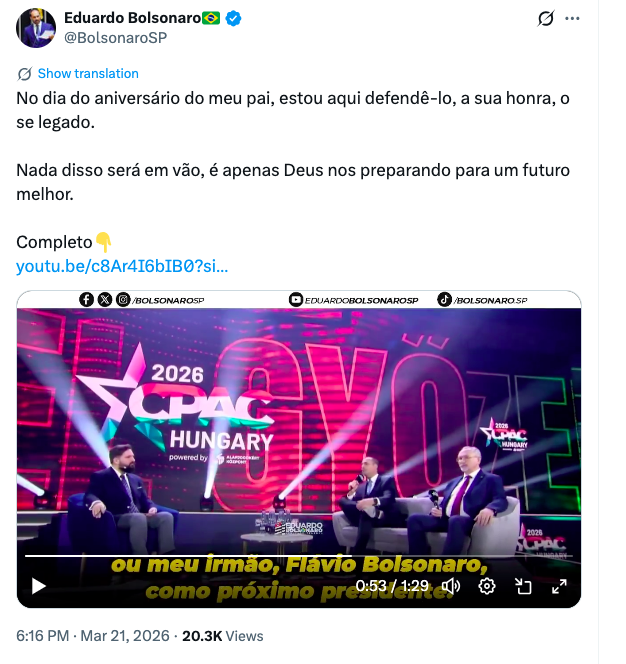Screen dimensions: 626x664
Task: Mute the video with the speaker icon
Action: pyautogui.click(x=451, y=587)
